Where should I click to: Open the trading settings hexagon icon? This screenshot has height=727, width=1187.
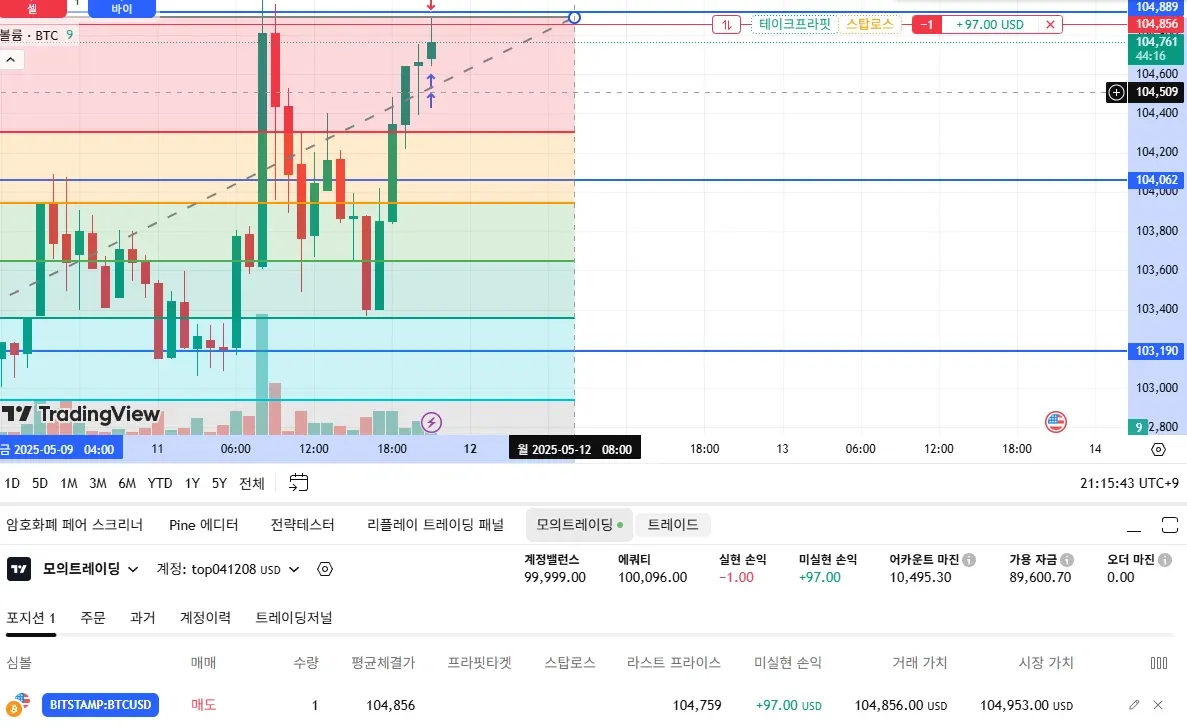325,569
